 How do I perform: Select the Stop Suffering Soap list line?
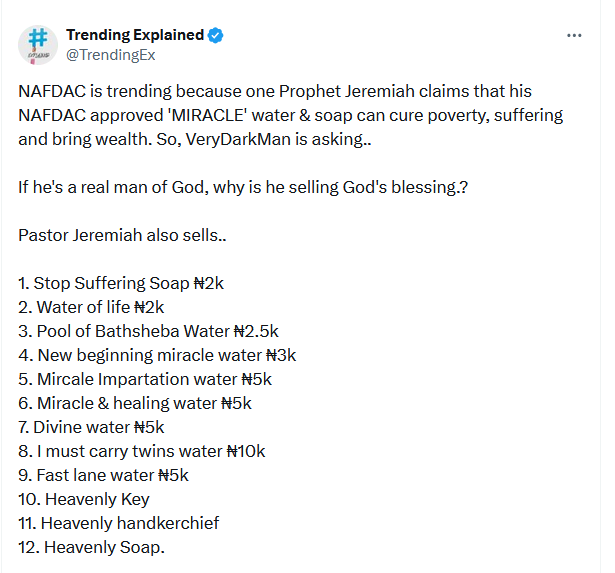(121, 283)
